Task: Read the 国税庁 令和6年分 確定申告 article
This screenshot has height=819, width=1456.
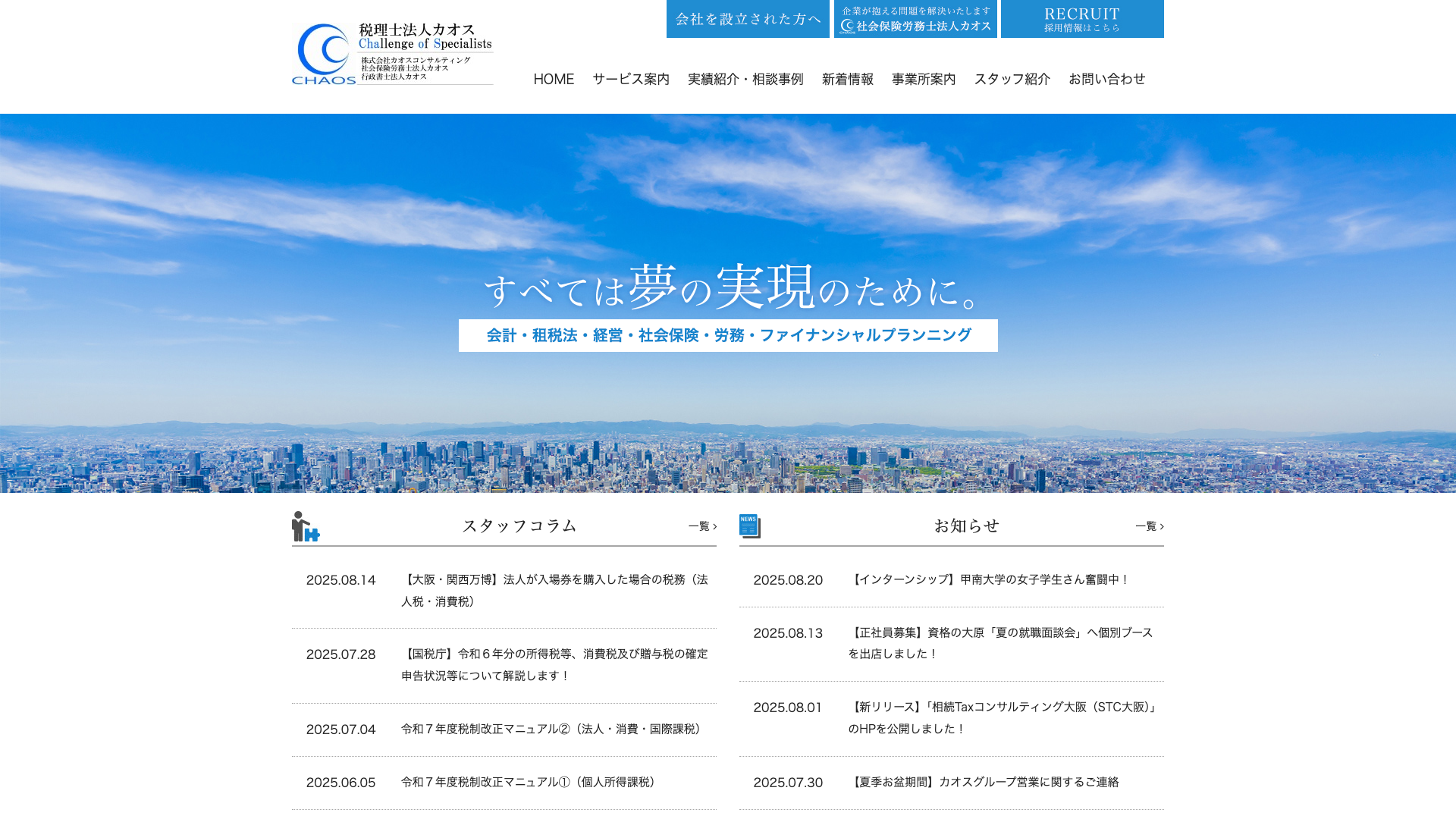Action: point(554,664)
